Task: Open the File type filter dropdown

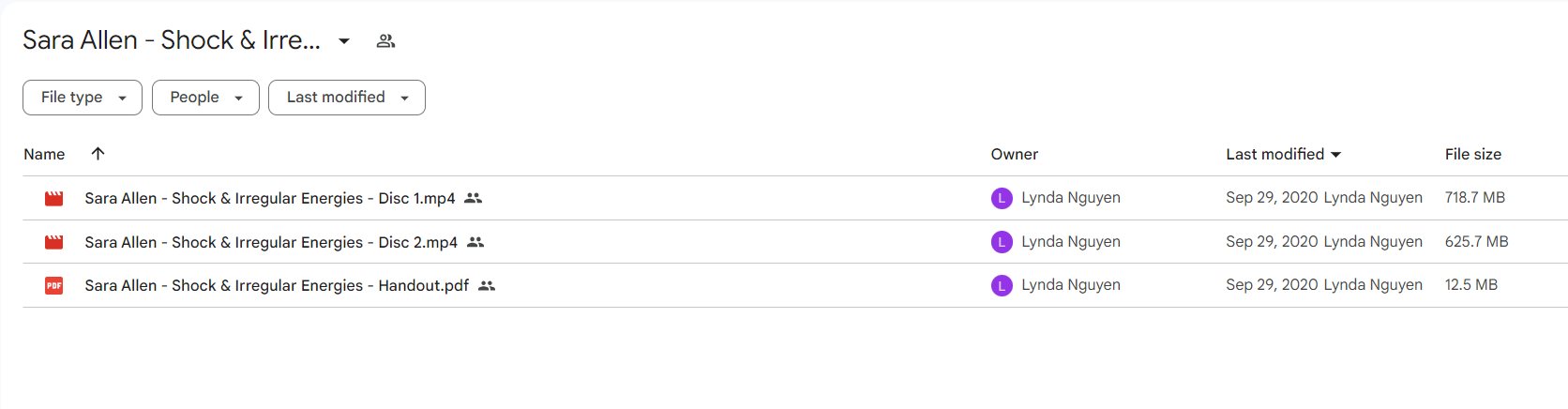Action: 83,98
